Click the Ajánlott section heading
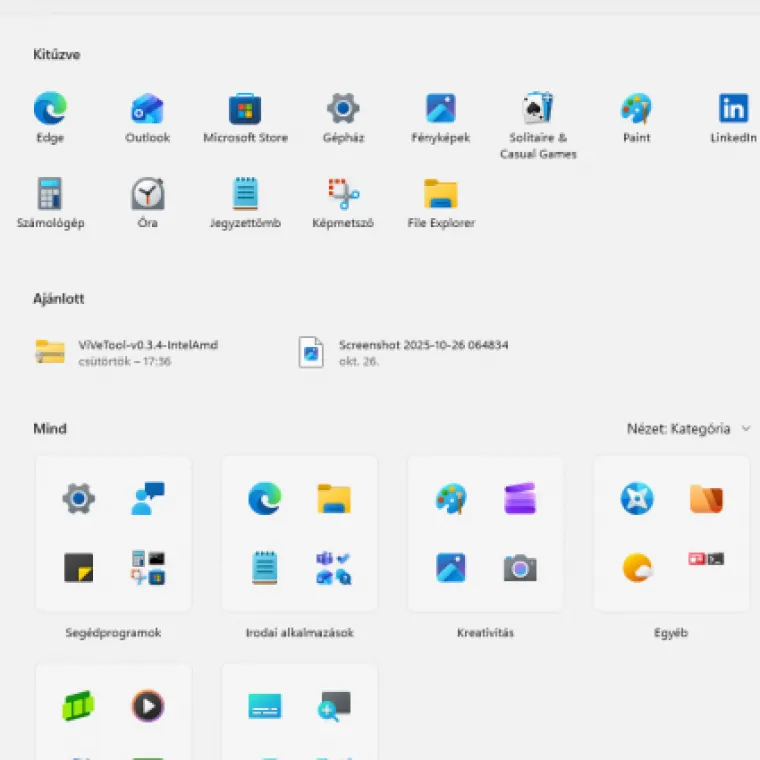Viewport: 760px width, 760px height. (59, 299)
